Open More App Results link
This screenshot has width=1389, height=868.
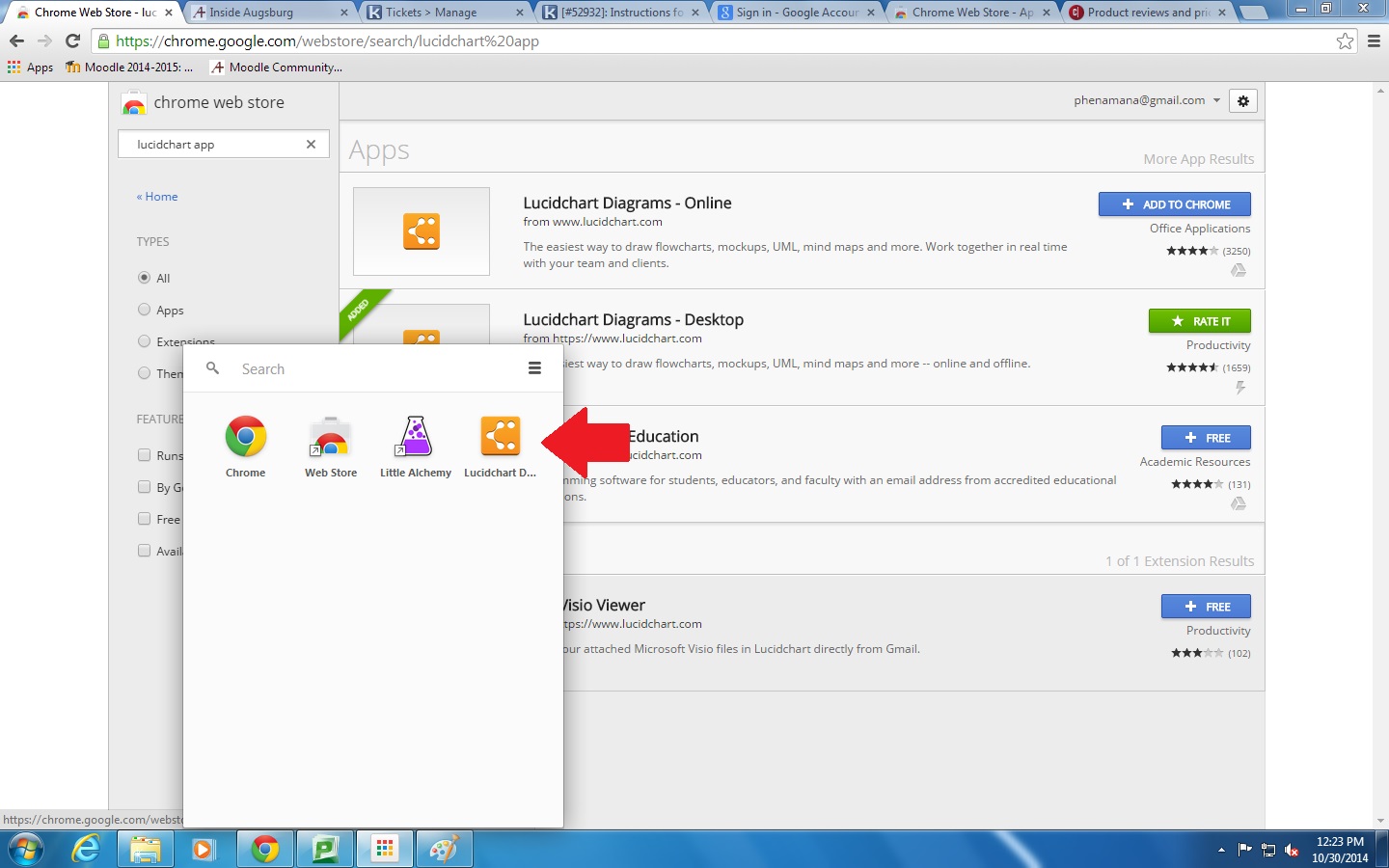click(x=1199, y=159)
